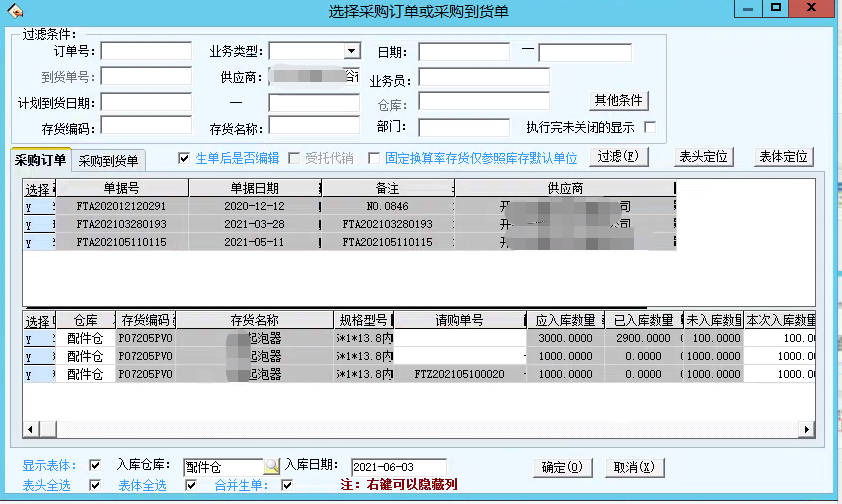This screenshot has height=504, width=842.
Task: Click 应入库数量 column header
Action: click(x=565, y=320)
